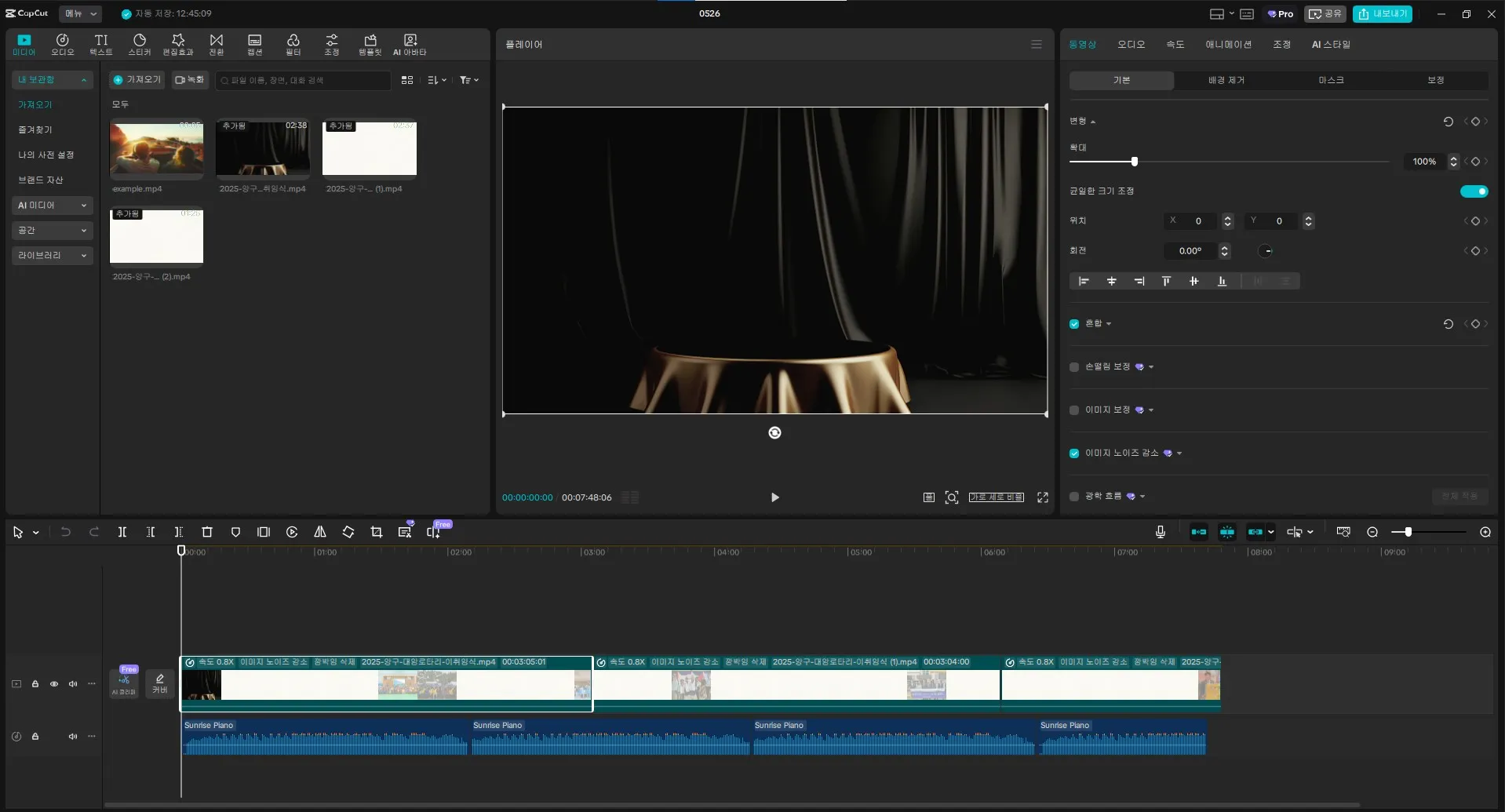This screenshot has width=1505, height=812.
Task: Adjust the 확대 scale slider handle
Action: coord(1135,162)
